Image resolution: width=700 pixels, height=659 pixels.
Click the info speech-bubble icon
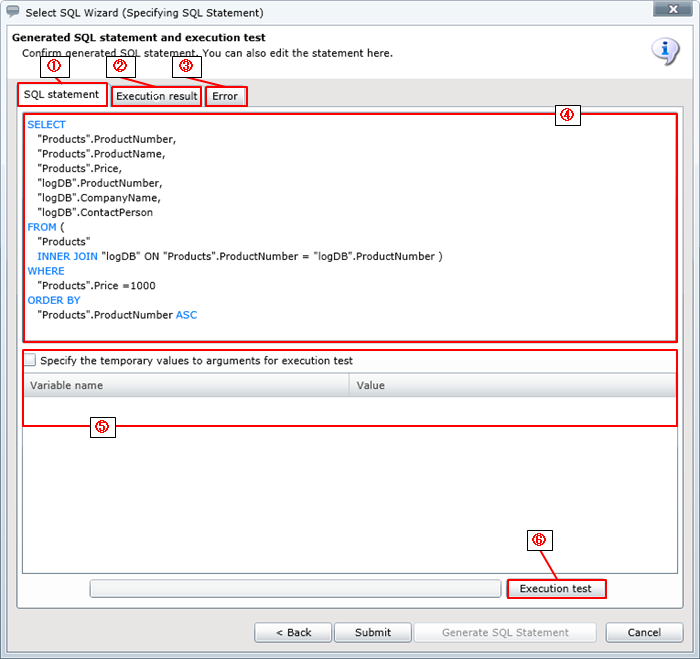click(x=665, y=51)
